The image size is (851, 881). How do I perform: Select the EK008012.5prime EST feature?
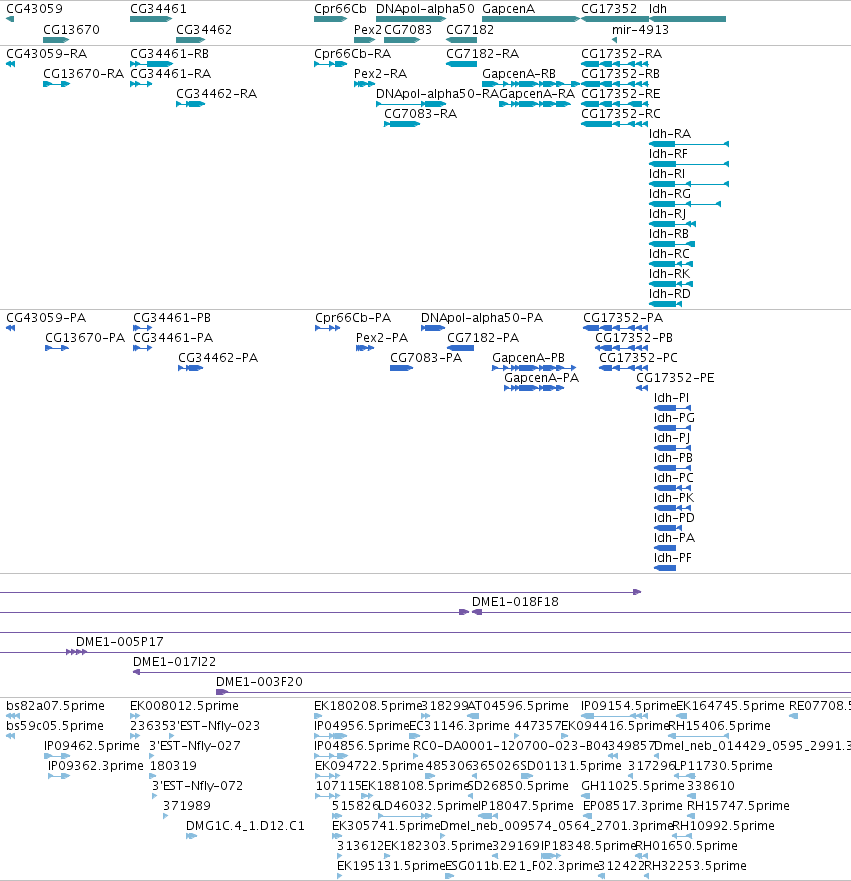[135, 716]
